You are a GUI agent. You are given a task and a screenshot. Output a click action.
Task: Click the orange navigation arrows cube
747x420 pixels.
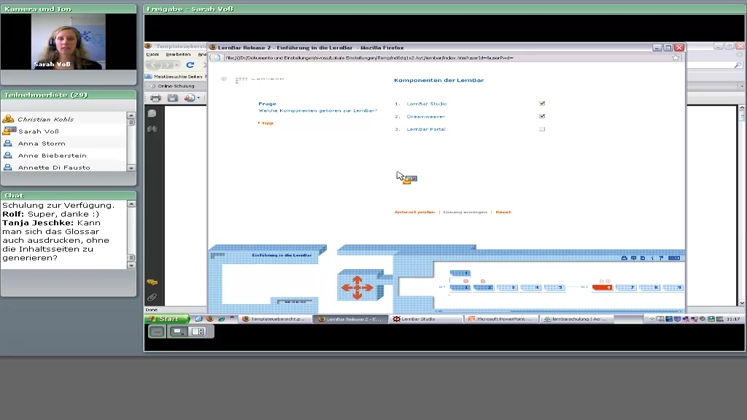coord(356,287)
